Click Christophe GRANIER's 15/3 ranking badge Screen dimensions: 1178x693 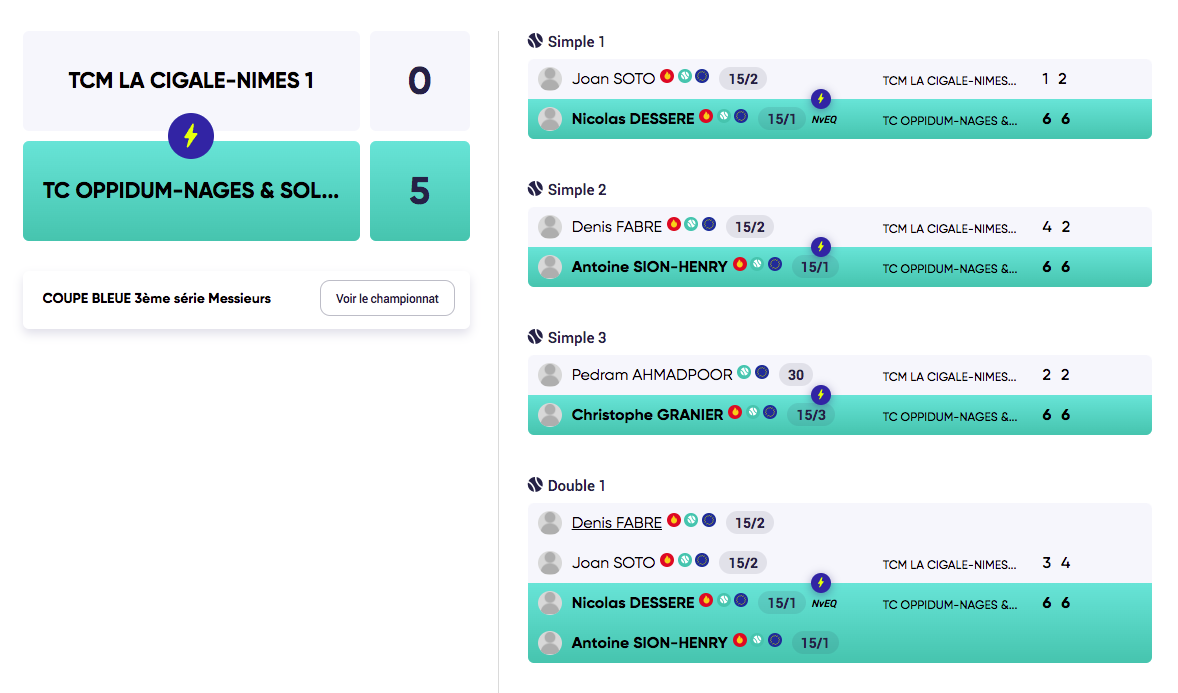810,415
